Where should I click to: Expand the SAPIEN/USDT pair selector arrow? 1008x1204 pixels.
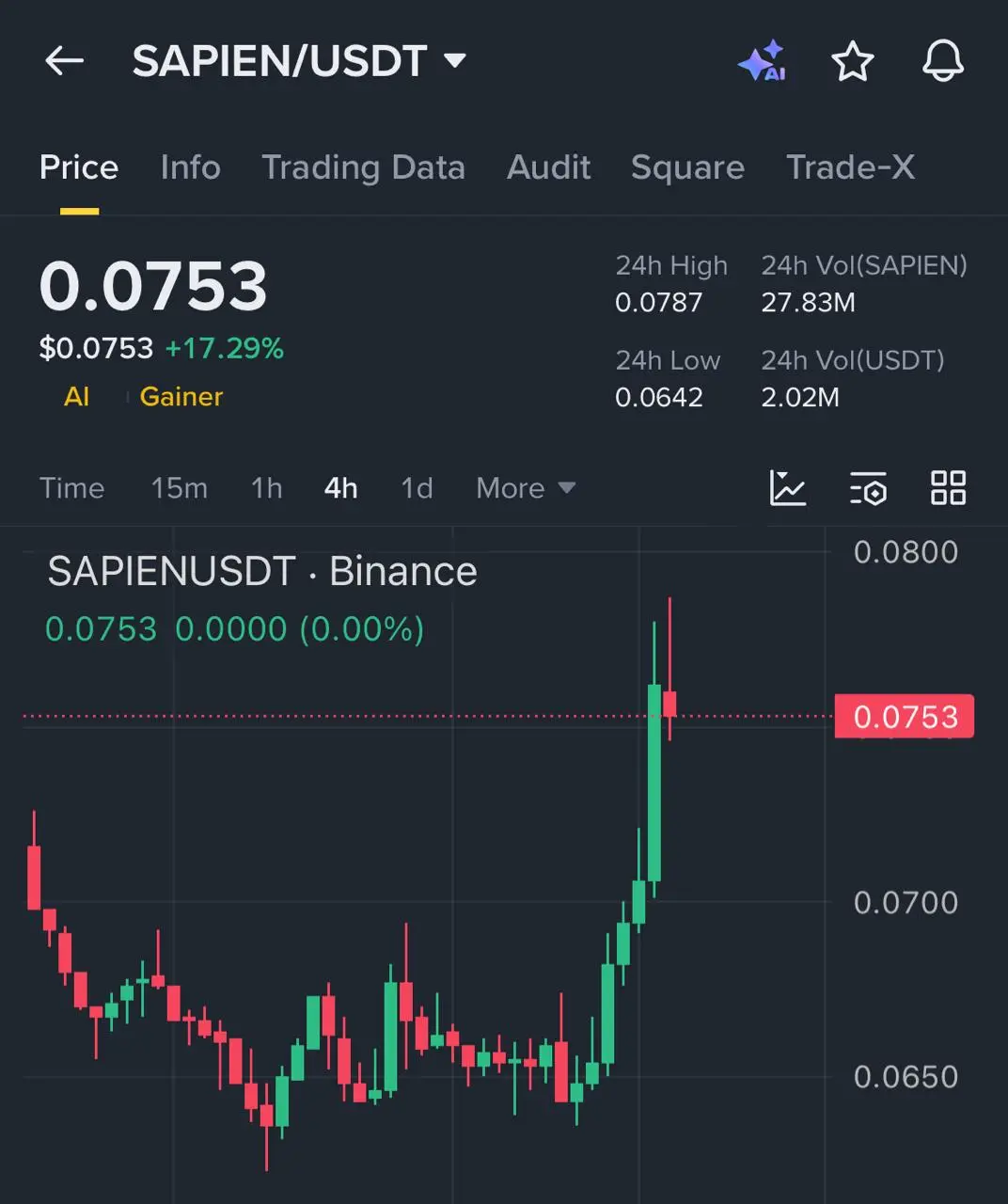pos(455,61)
